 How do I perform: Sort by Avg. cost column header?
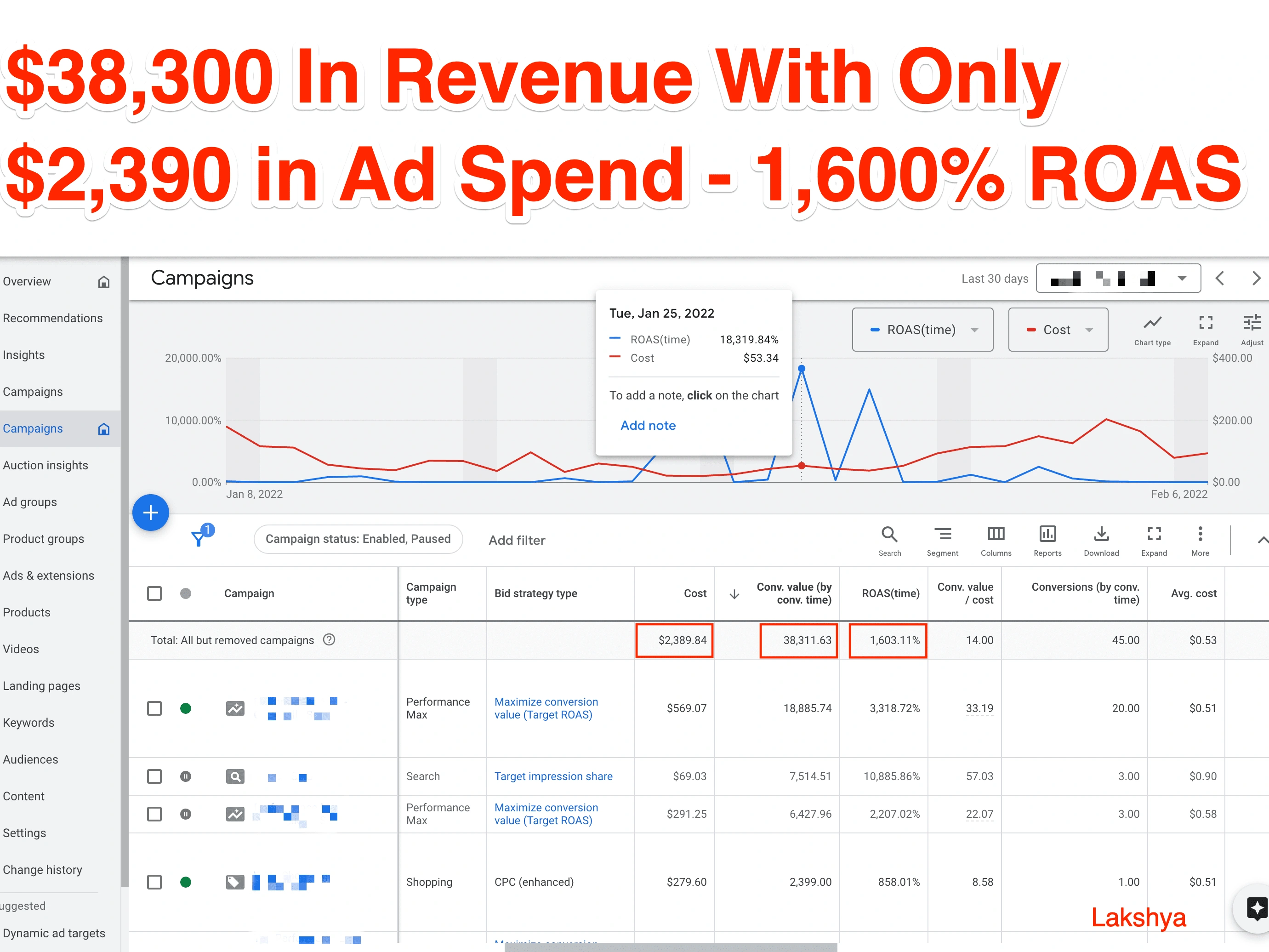[x=1193, y=593]
